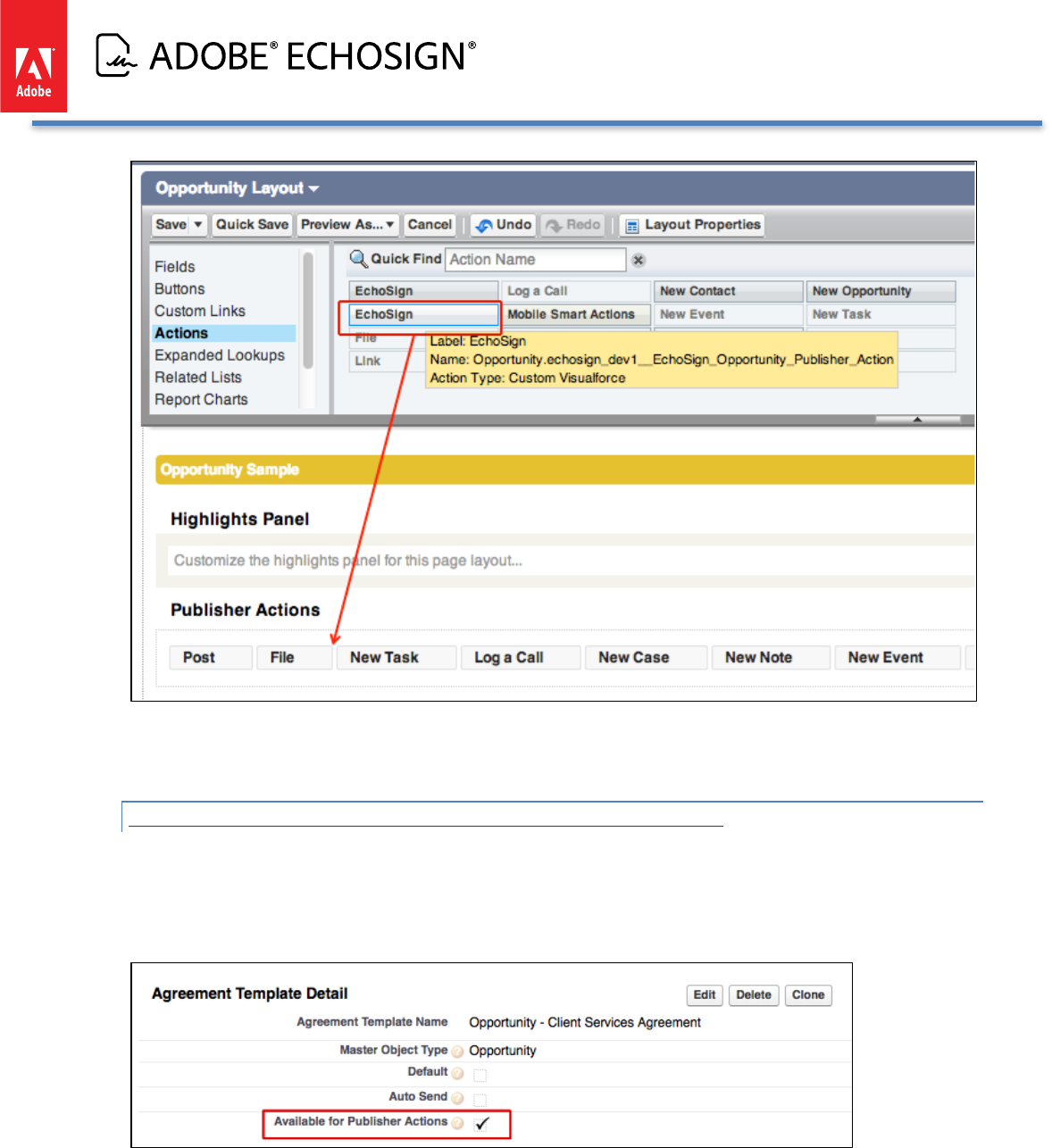Click Log a Call in Publisher Actions
This screenshot has width=1052, height=1148.
point(521,658)
